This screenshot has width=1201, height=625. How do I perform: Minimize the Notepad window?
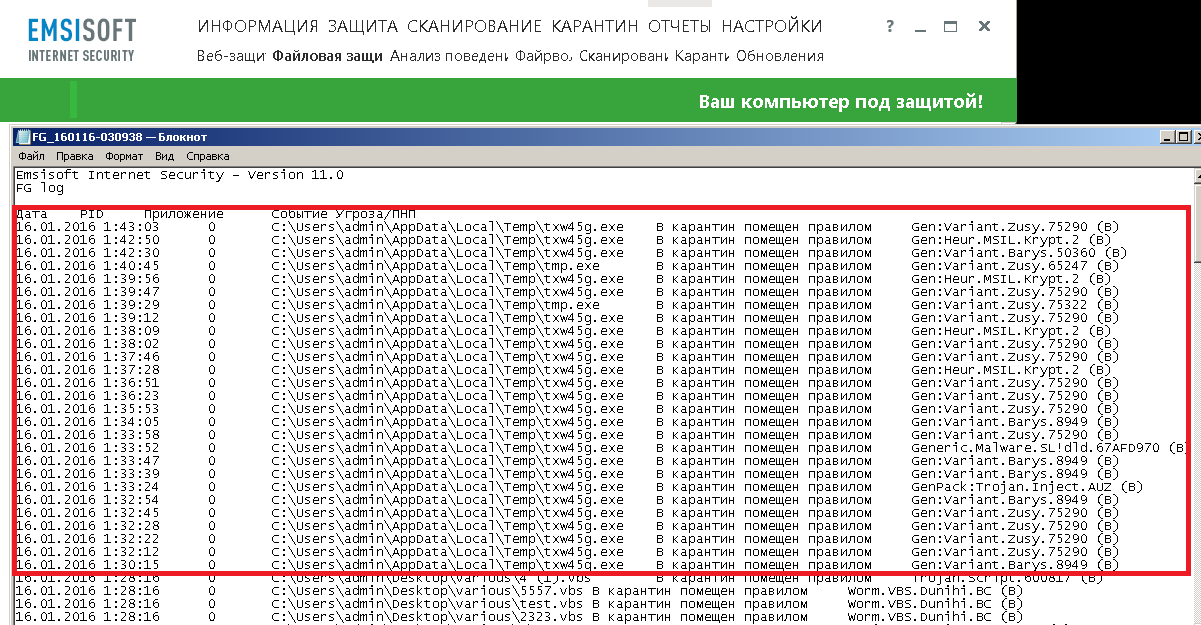point(1169,137)
